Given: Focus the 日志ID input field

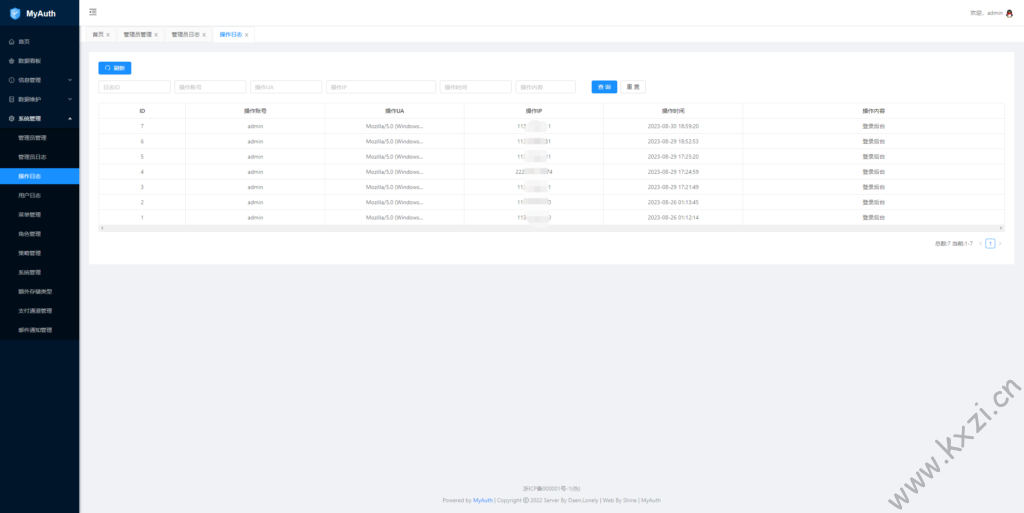Looking at the screenshot, I should [135, 87].
